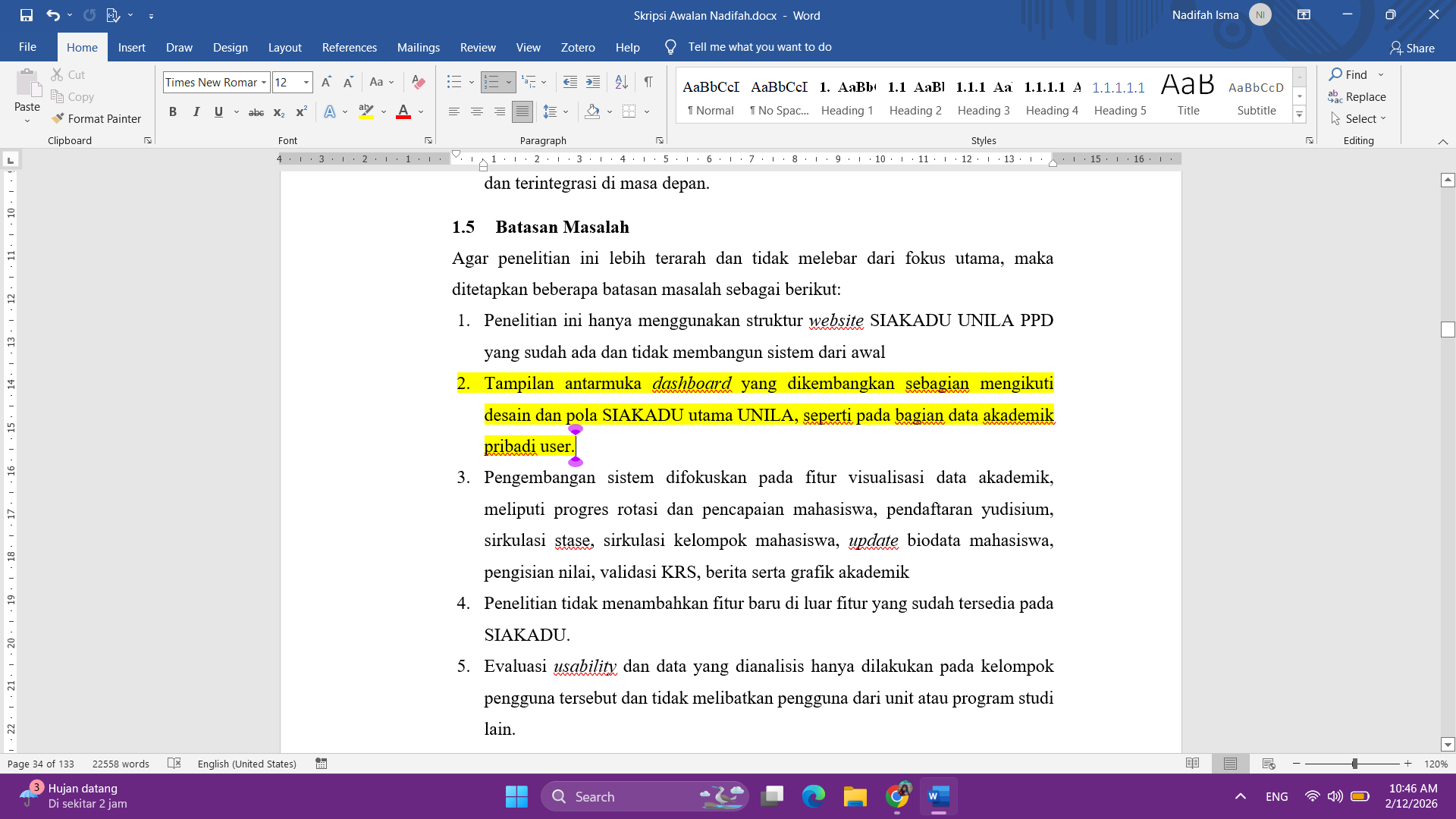Toggle bullet list formatting
The image size is (1456, 819).
pyautogui.click(x=453, y=82)
